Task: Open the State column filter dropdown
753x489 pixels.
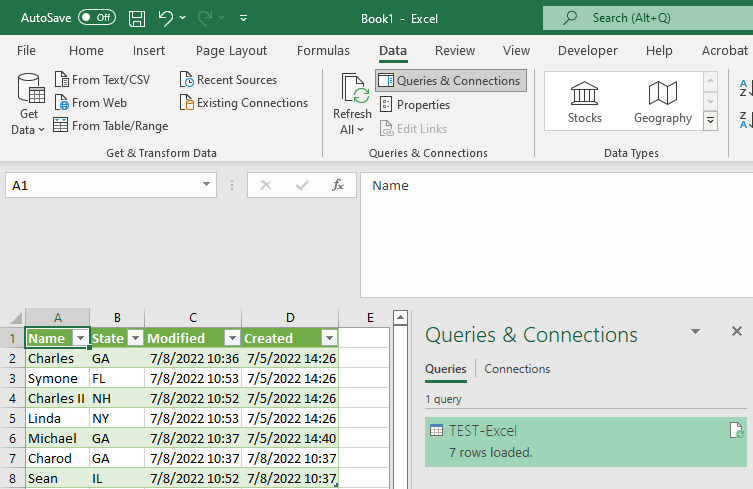Action: (x=135, y=338)
